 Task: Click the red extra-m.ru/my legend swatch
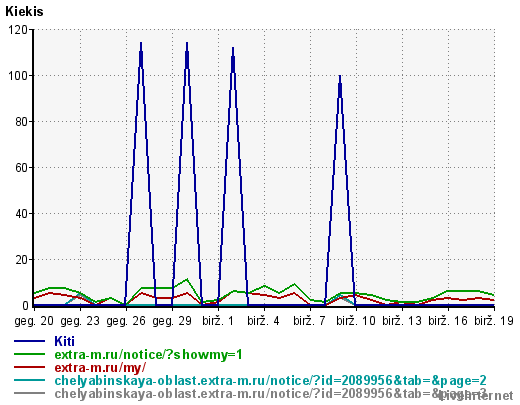point(29,367)
